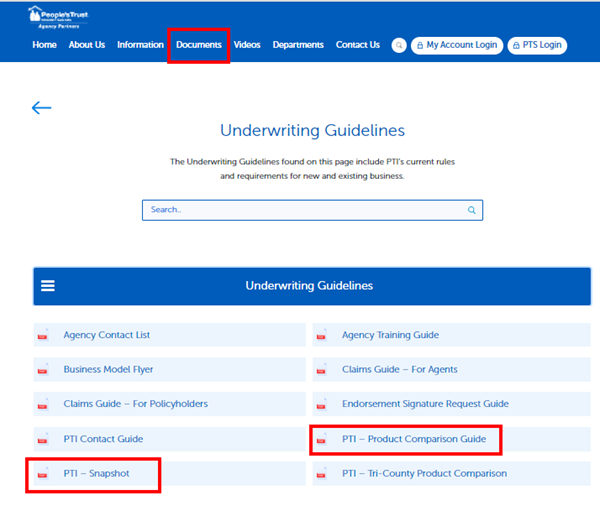This screenshot has width=600, height=511.
Task: Open the PTI Contact Guide document
Action: coord(170,439)
